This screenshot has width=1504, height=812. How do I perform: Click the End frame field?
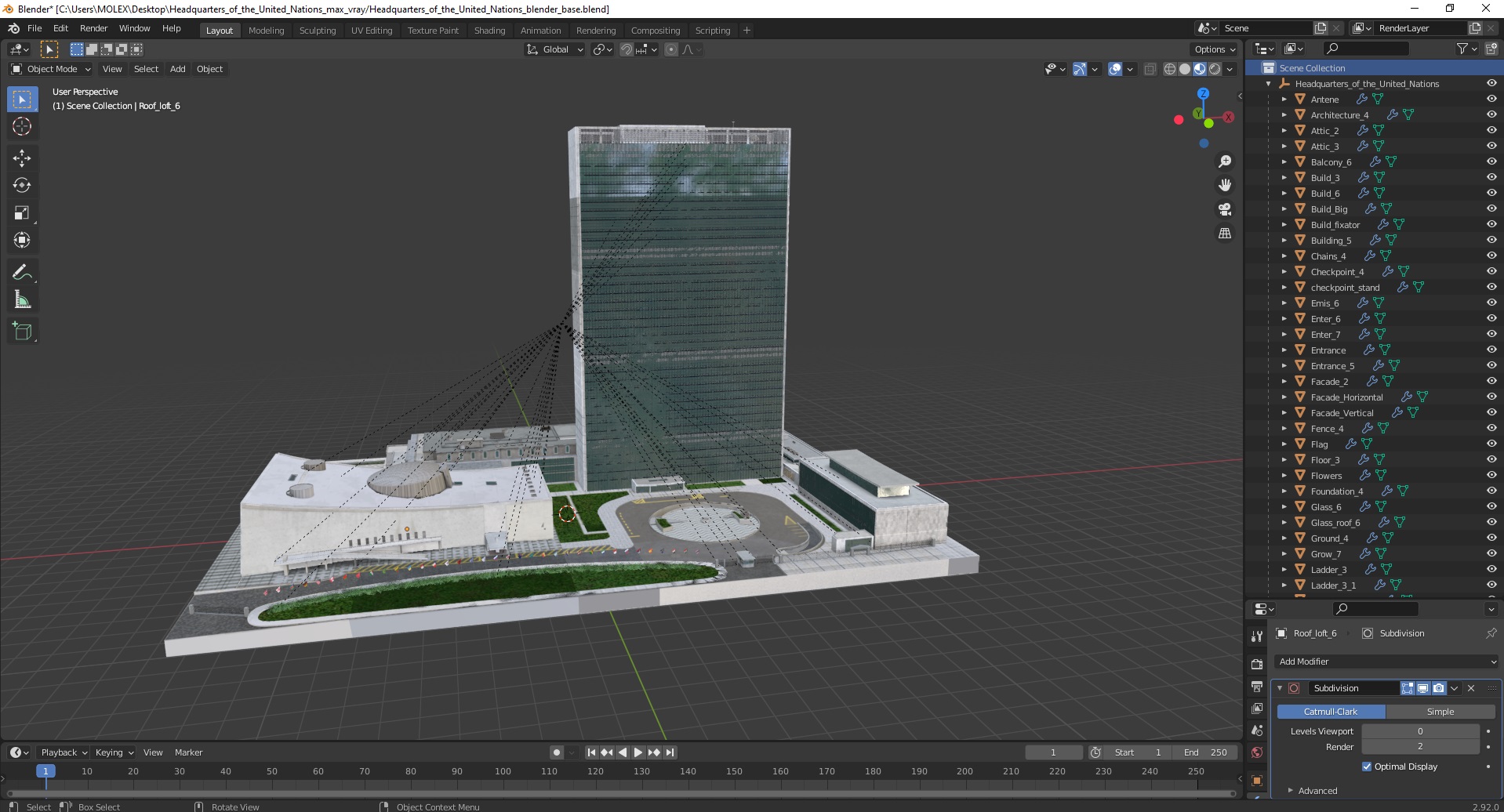pyautogui.click(x=1205, y=752)
